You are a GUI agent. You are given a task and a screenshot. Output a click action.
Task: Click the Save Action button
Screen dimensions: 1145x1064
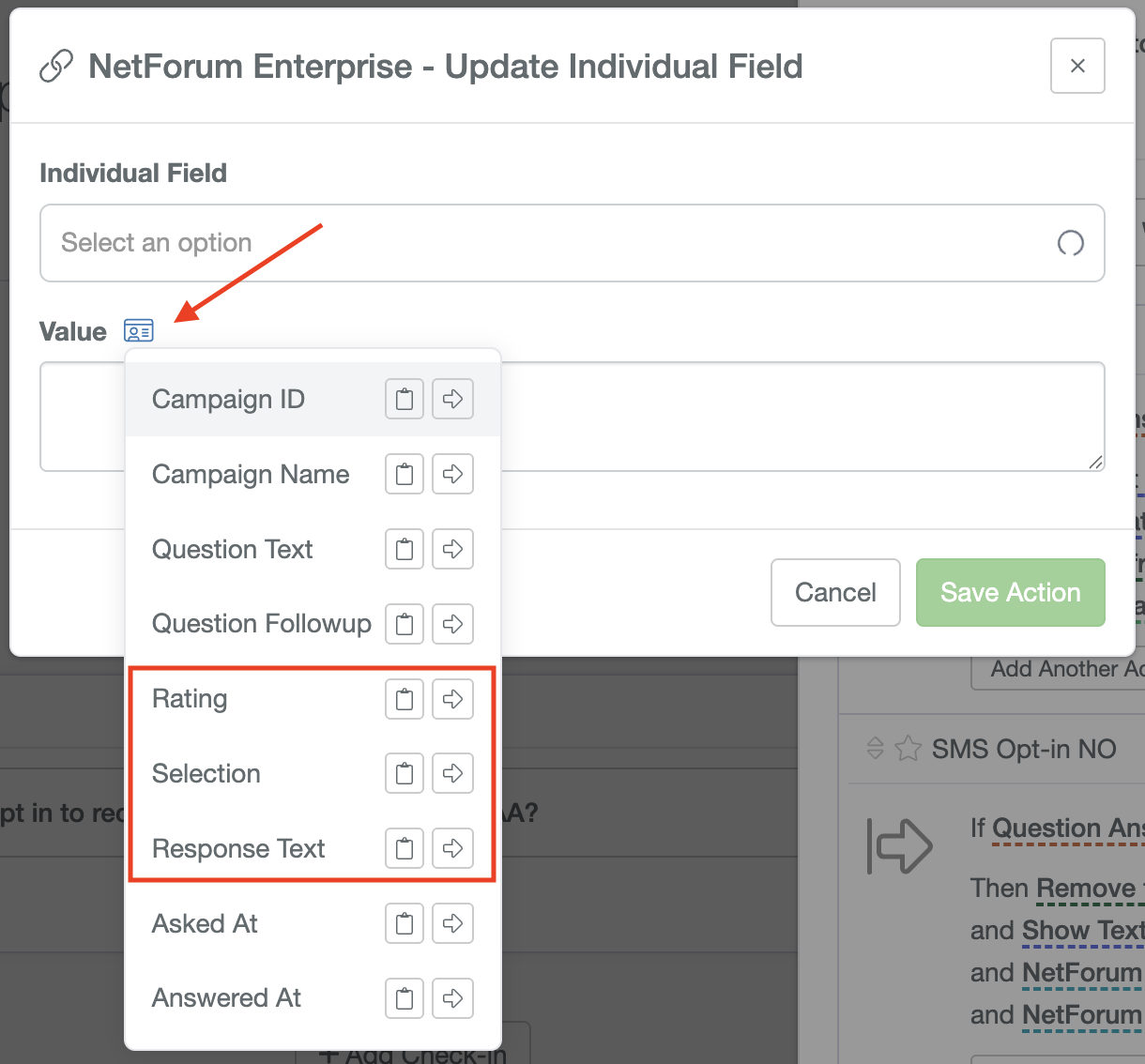coord(1010,592)
